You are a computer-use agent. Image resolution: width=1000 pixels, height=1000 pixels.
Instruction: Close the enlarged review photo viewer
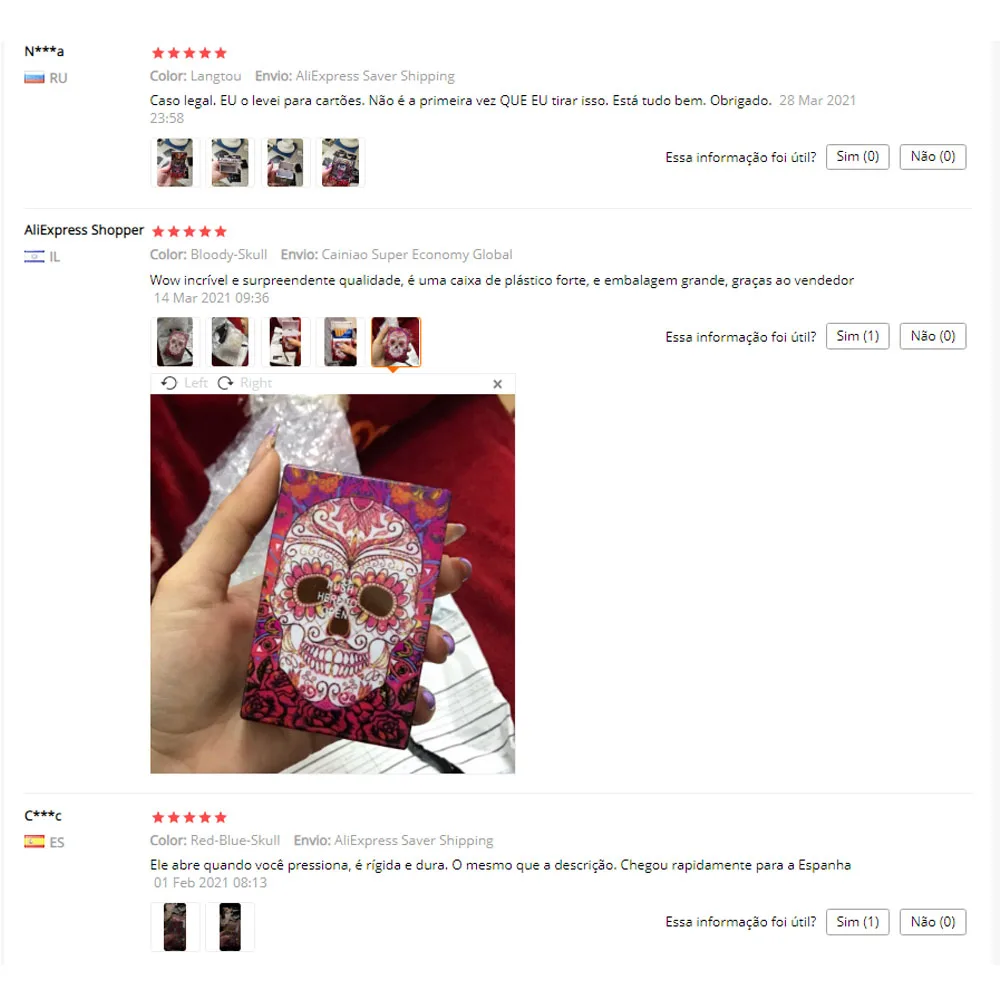tap(497, 384)
